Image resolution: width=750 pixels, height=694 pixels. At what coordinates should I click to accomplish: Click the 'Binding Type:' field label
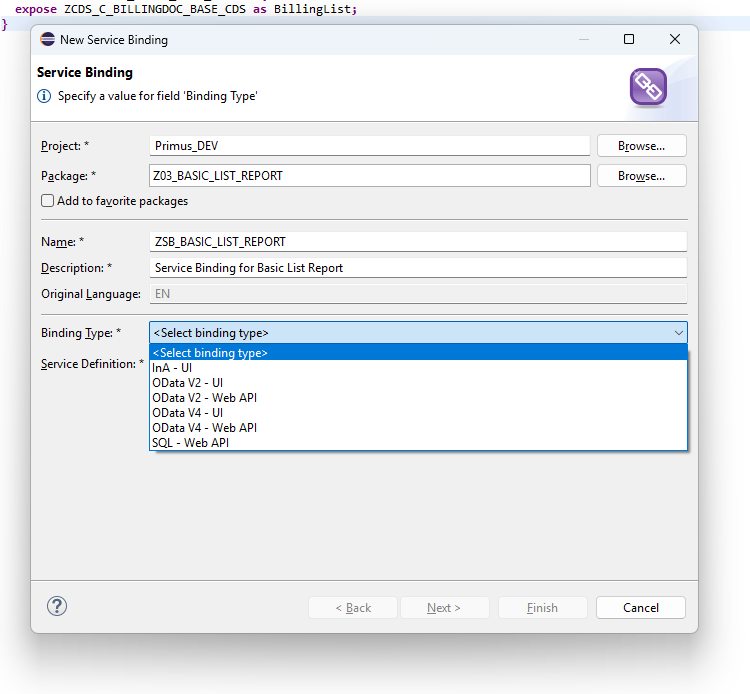[80, 332]
